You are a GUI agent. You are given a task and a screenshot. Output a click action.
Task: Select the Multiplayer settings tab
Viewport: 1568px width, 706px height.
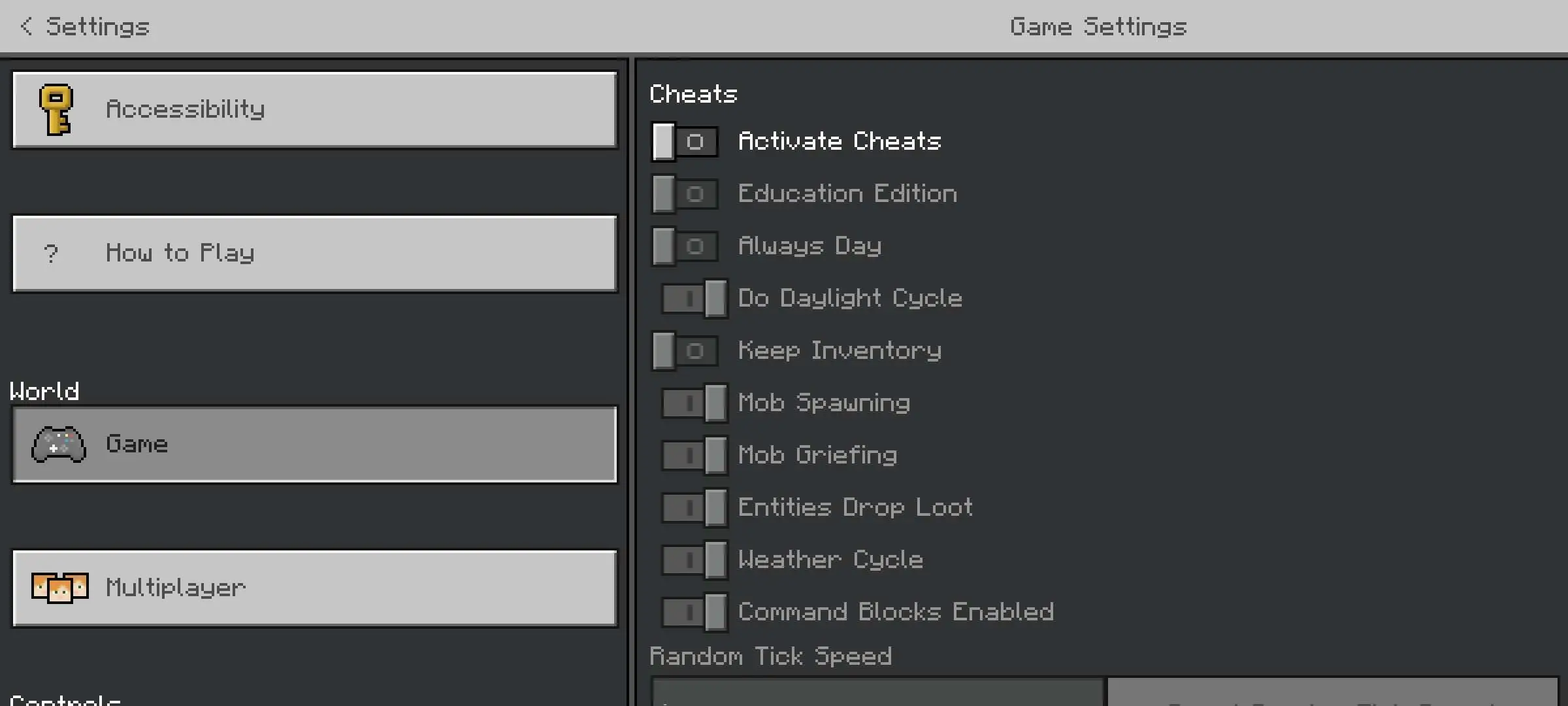pos(314,588)
